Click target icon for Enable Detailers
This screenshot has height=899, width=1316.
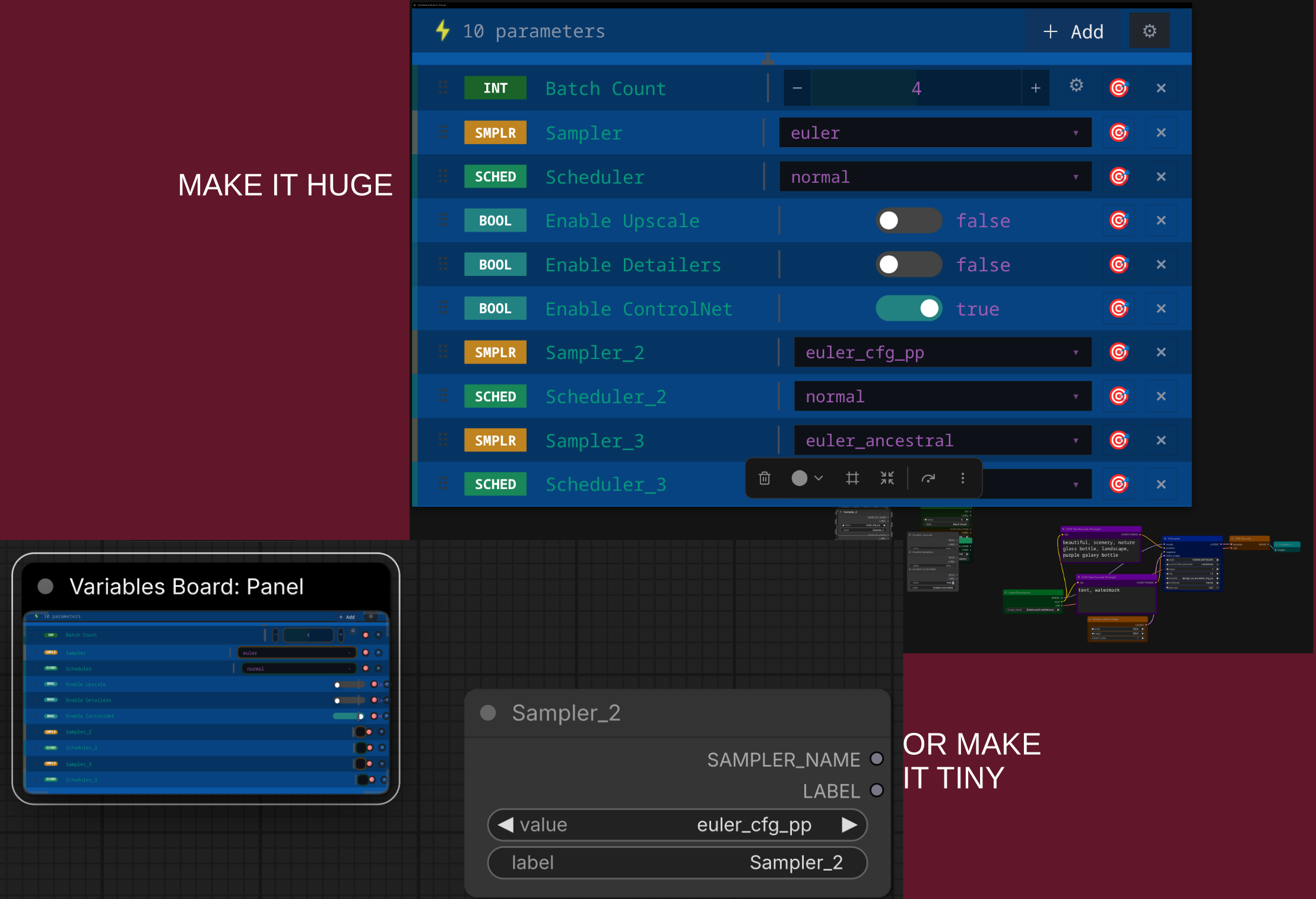tap(1119, 264)
